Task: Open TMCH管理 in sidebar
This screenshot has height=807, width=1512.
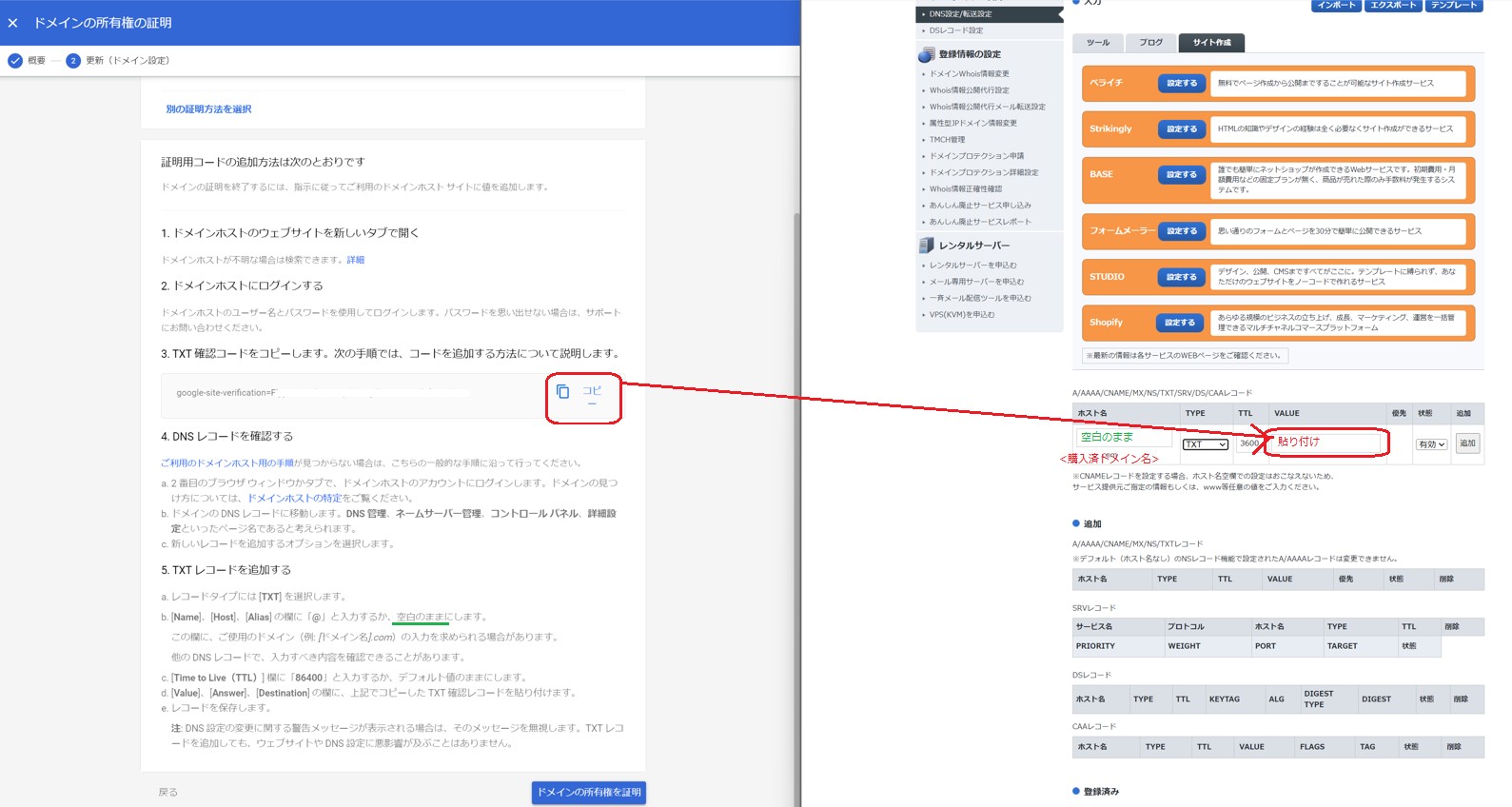Action: tap(946, 140)
